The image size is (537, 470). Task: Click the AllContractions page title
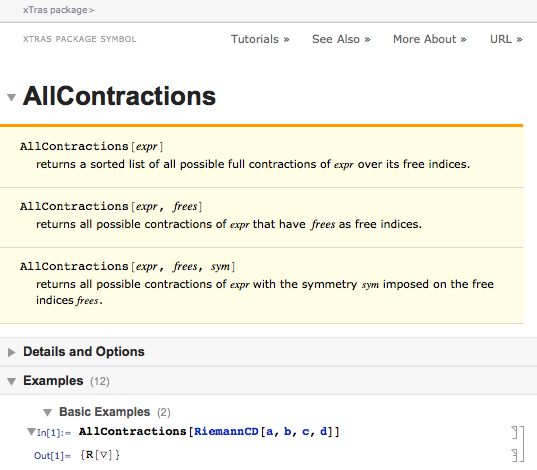119,96
